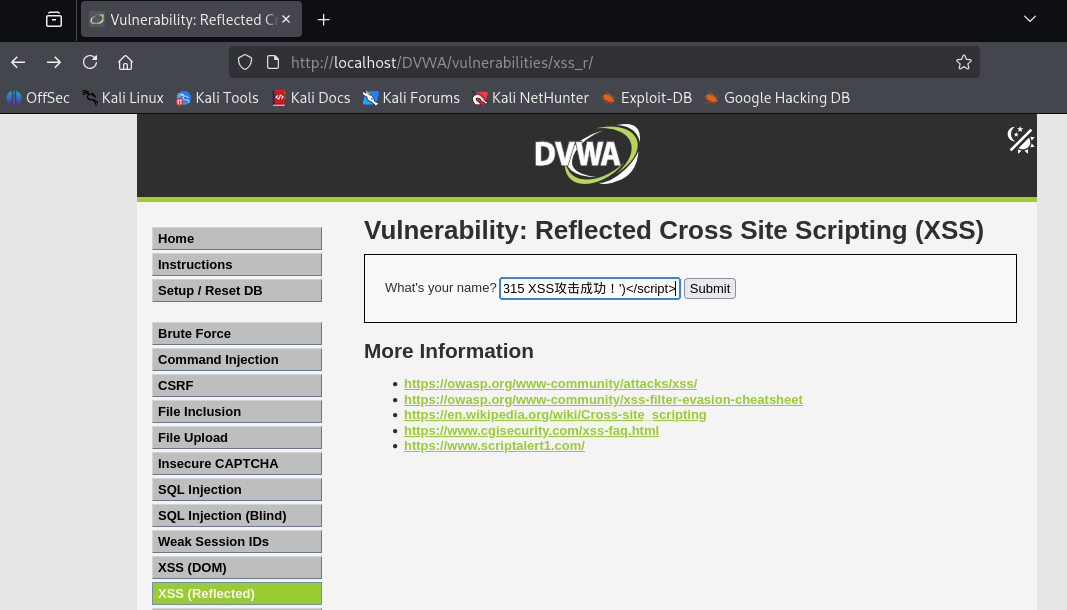1067x610 pixels.
Task: Open the browser home page
Action: click(x=125, y=63)
